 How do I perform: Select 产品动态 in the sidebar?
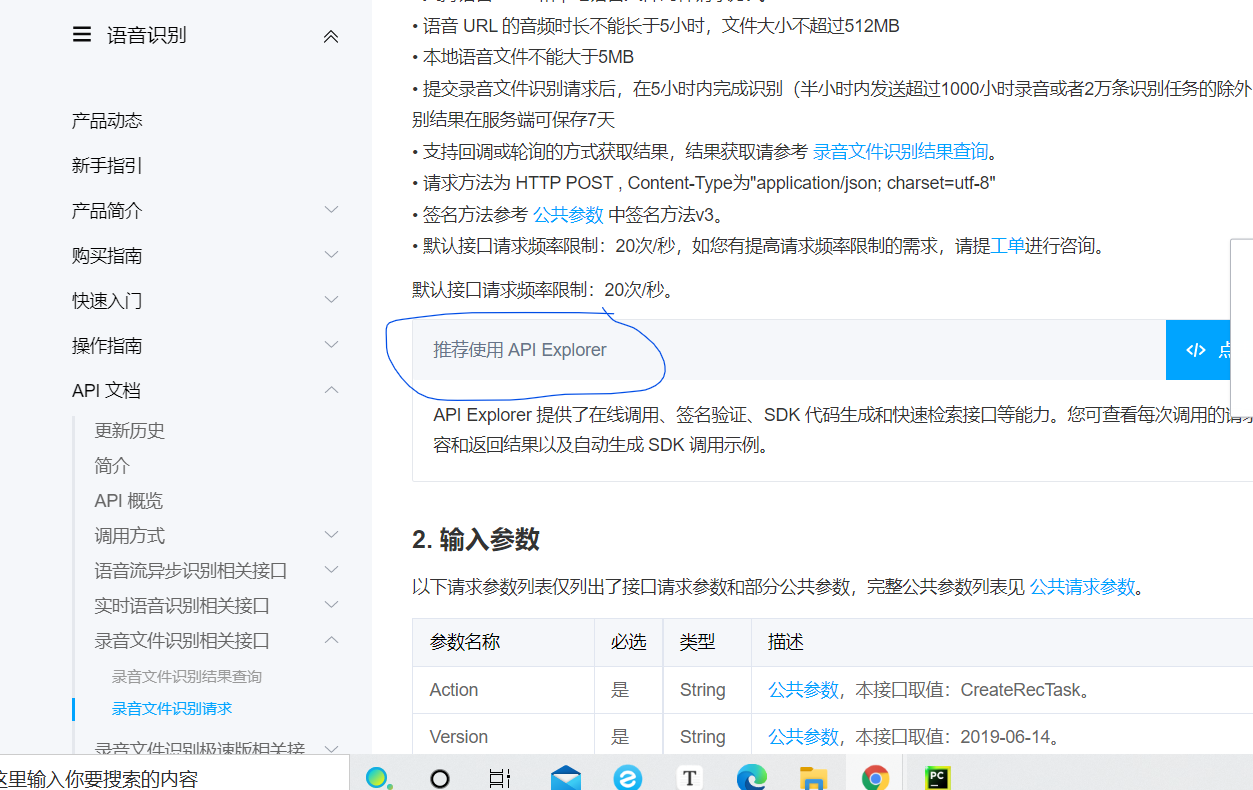click(x=108, y=119)
